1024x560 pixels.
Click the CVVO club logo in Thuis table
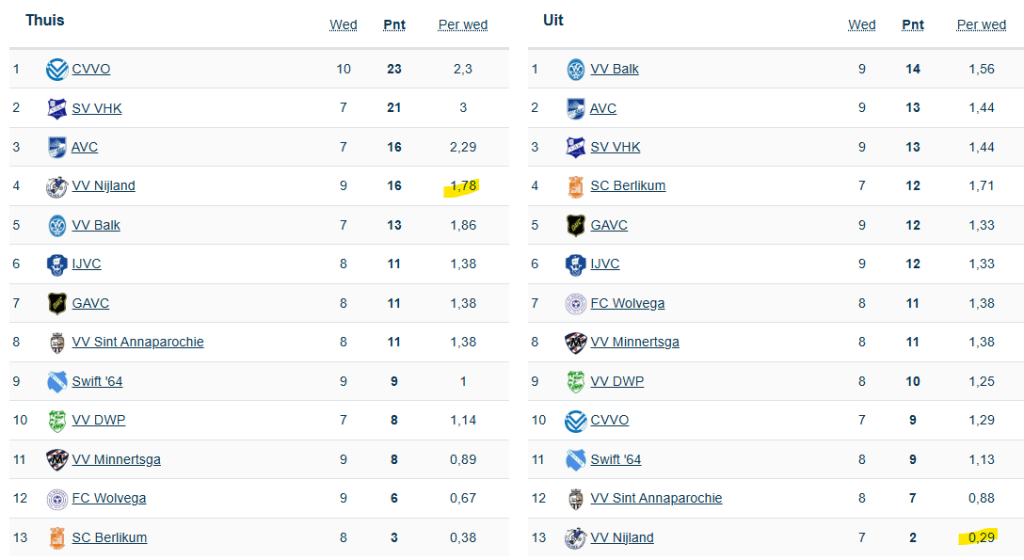pos(57,70)
